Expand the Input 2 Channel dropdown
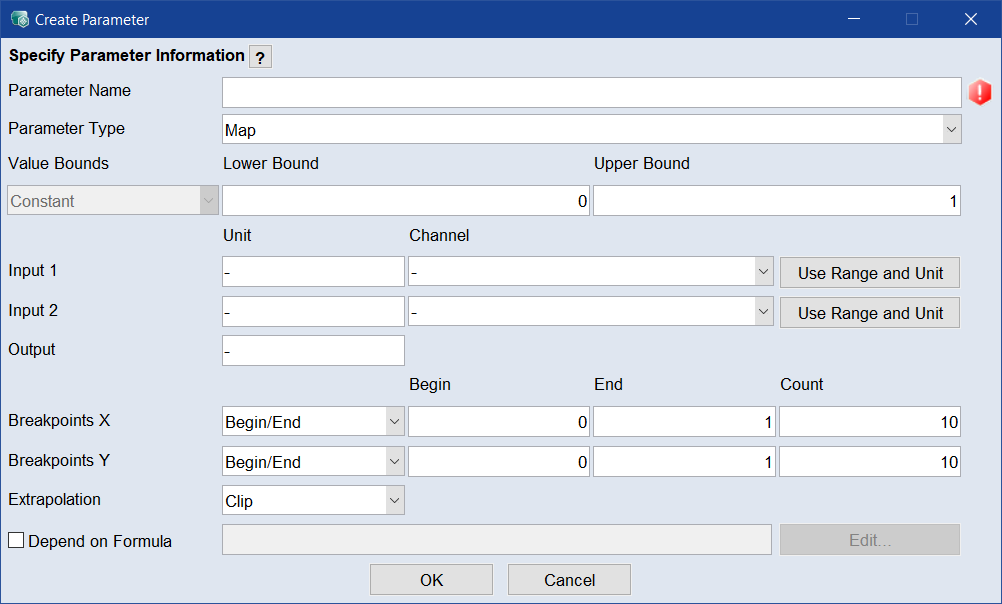The width and height of the screenshot is (1002, 604). pyautogui.click(x=590, y=312)
